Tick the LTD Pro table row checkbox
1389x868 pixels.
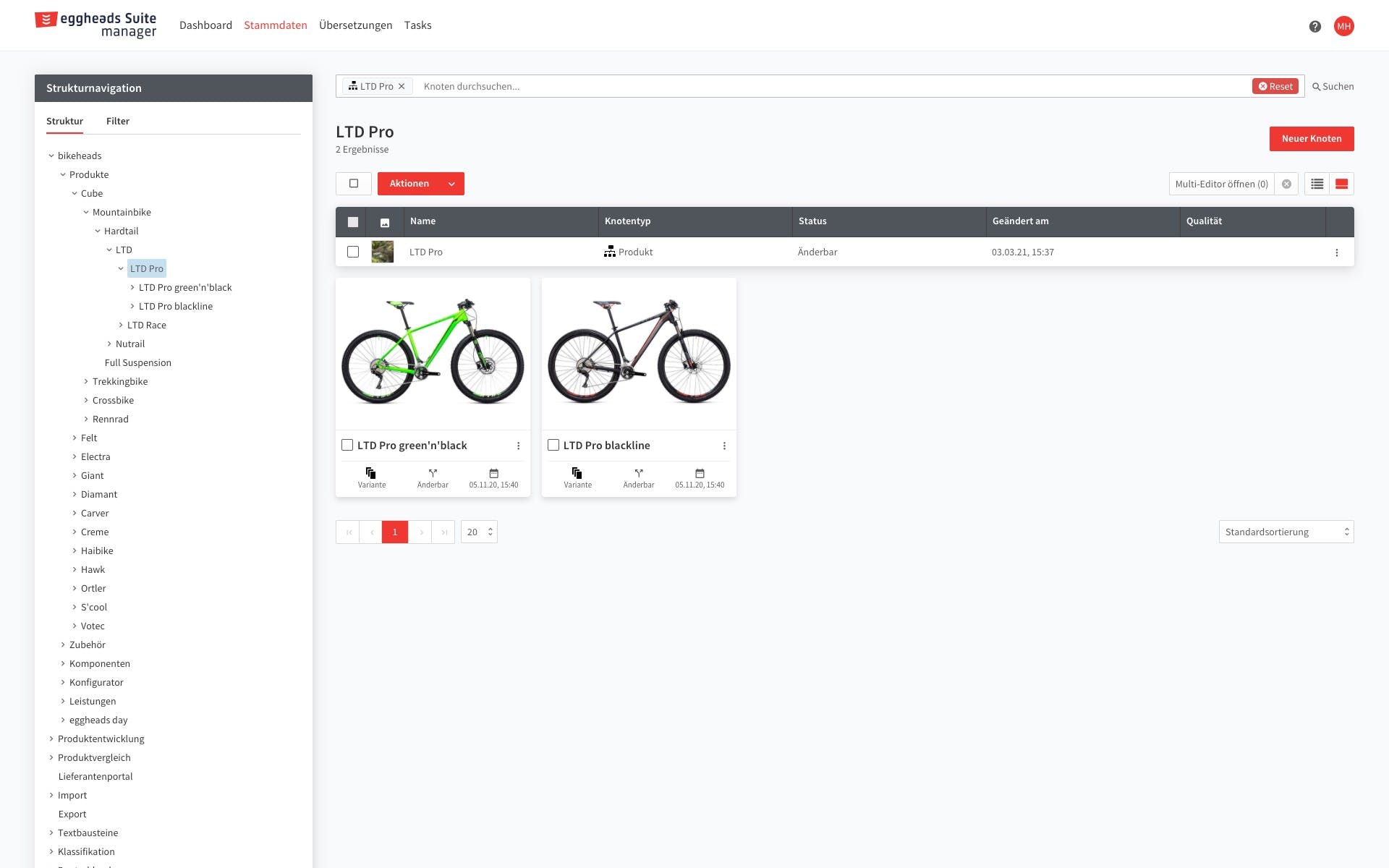click(353, 252)
